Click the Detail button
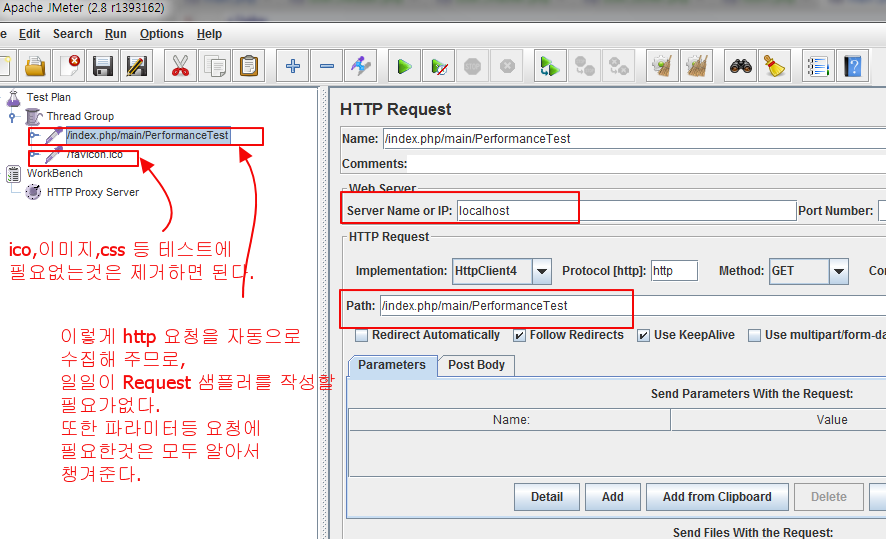886x539 pixels. [x=547, y=497]
